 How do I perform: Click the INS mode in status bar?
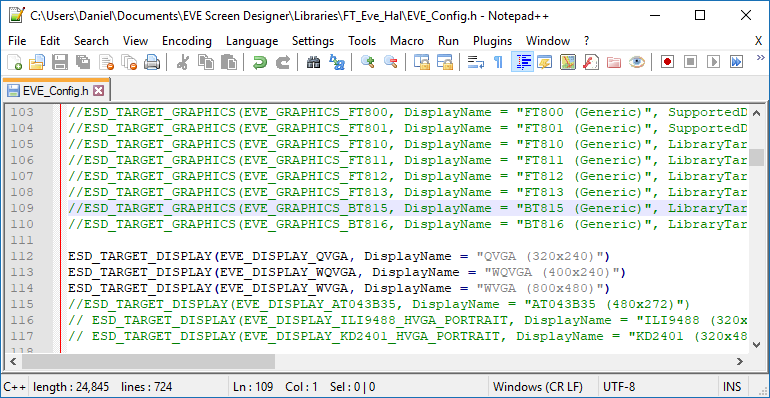pyautogui.click(x=732, y=387)
